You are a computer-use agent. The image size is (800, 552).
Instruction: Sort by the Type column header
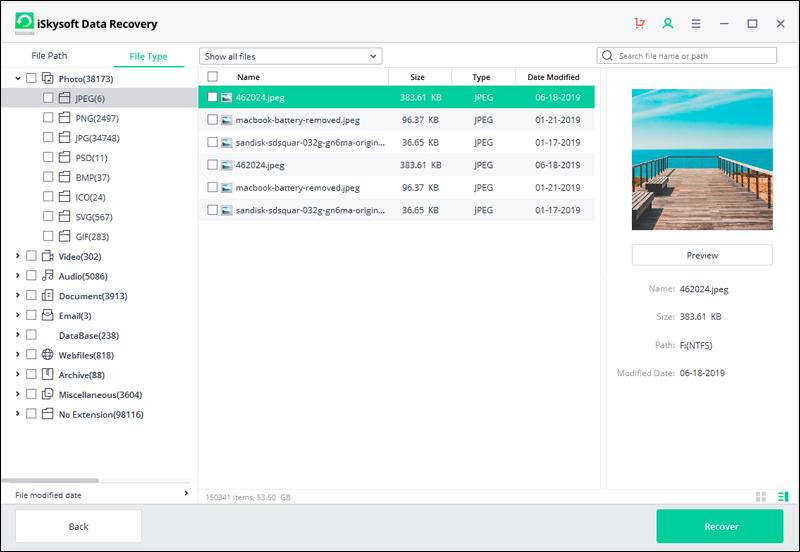[x=481, y=77]
